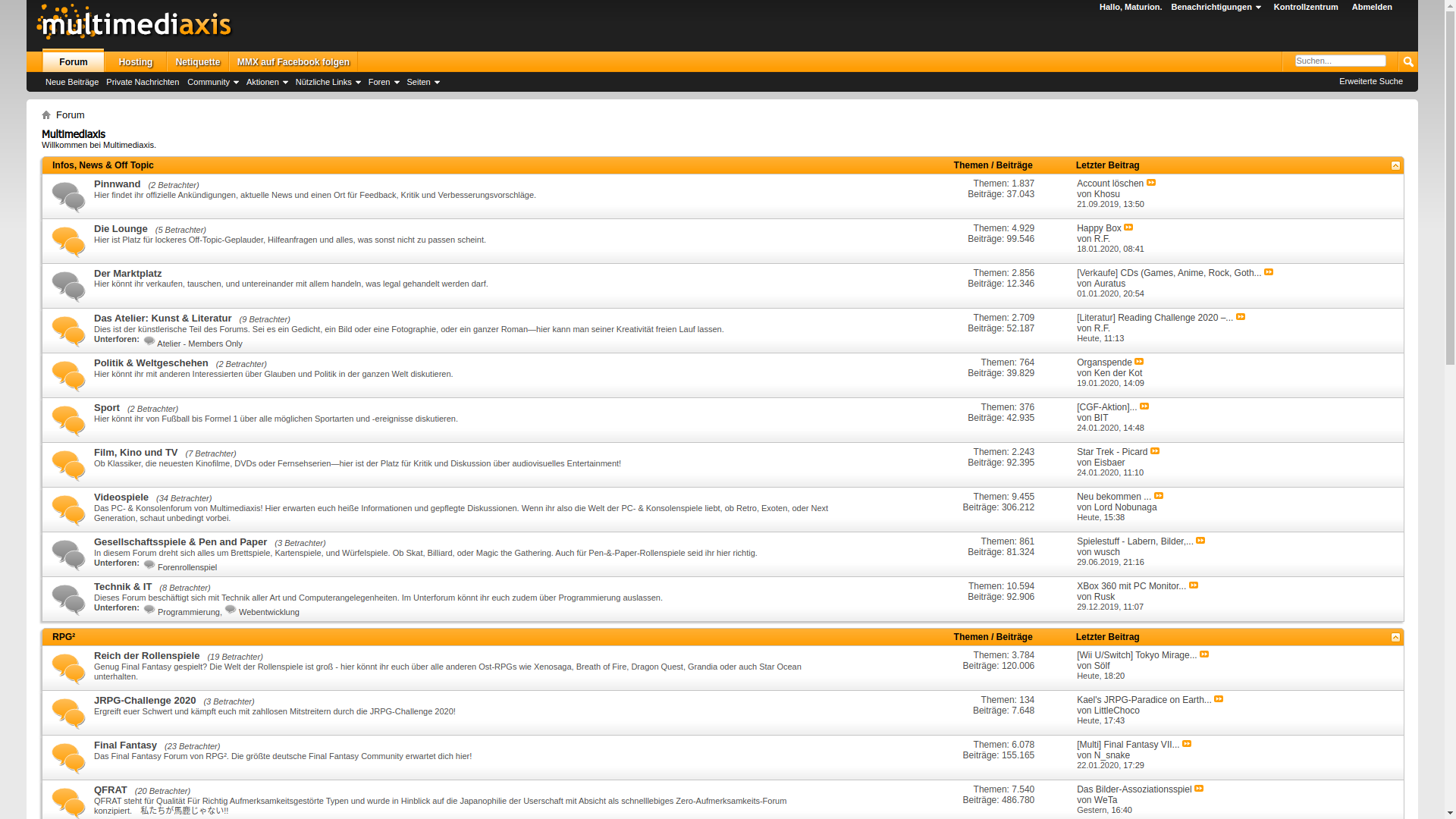The height and width of the screenshot is (819, 1456).
Task: Switch to the Hosting tab
Action: pyautogui.click(x=136, y=62)
